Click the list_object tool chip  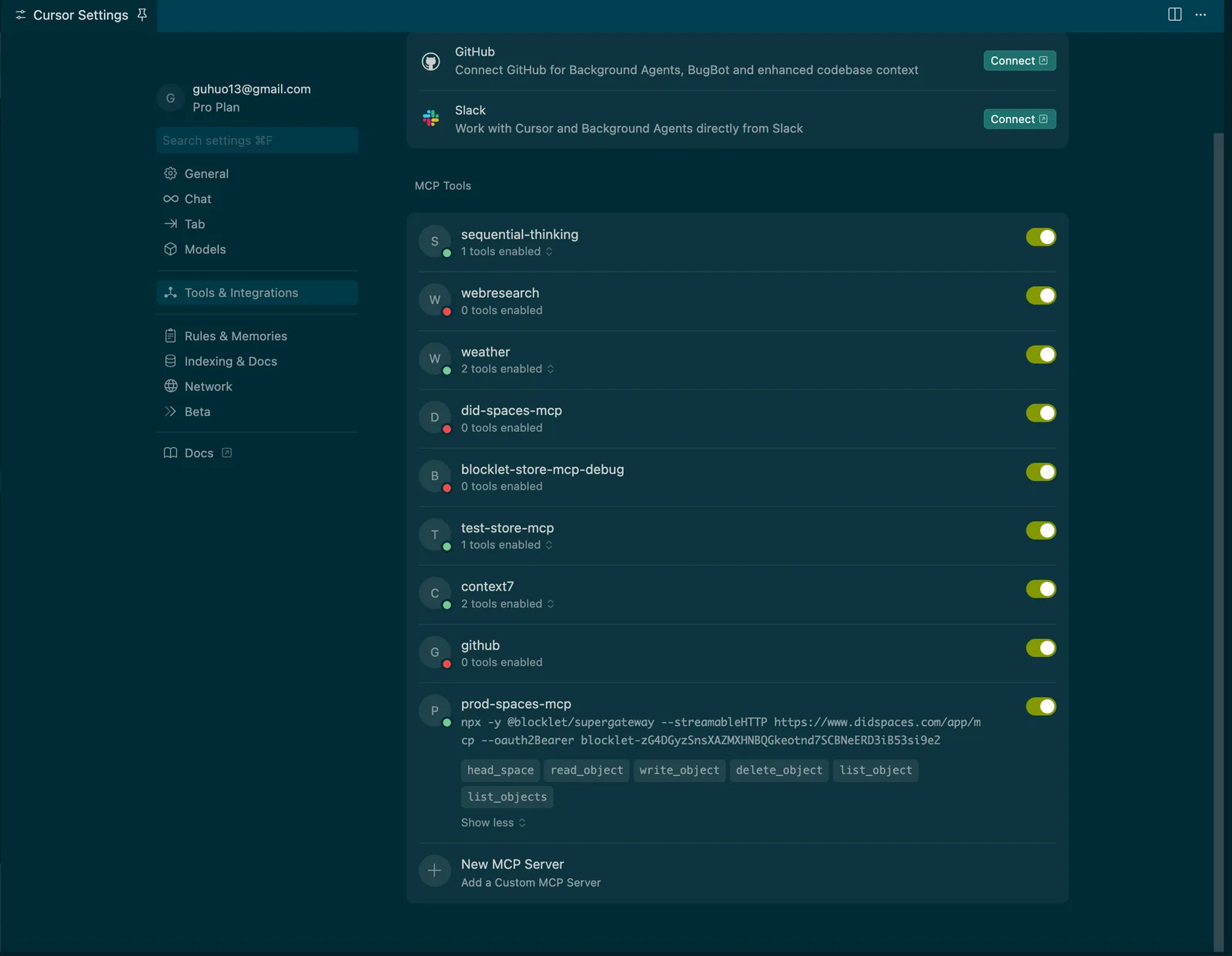pyautogui.click(x=875, y=770)
